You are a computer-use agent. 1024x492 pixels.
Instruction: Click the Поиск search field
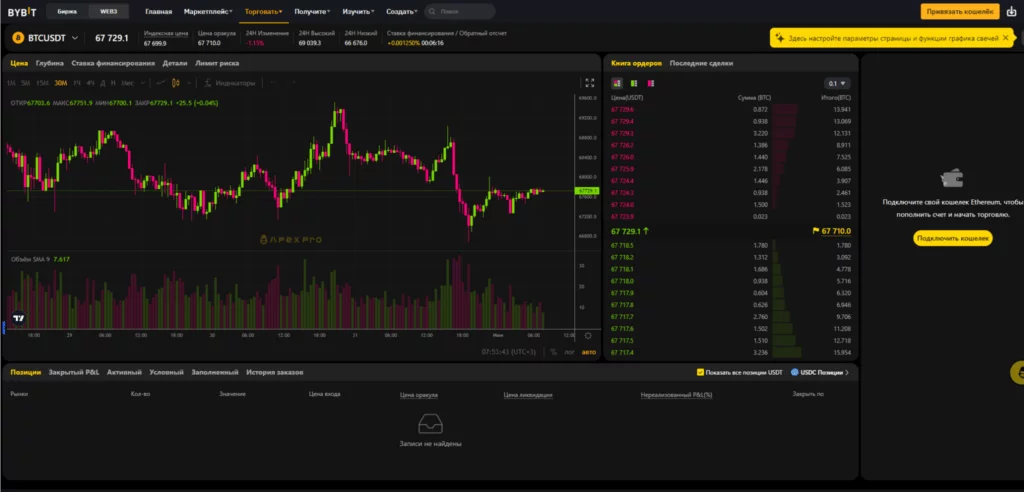460,12
